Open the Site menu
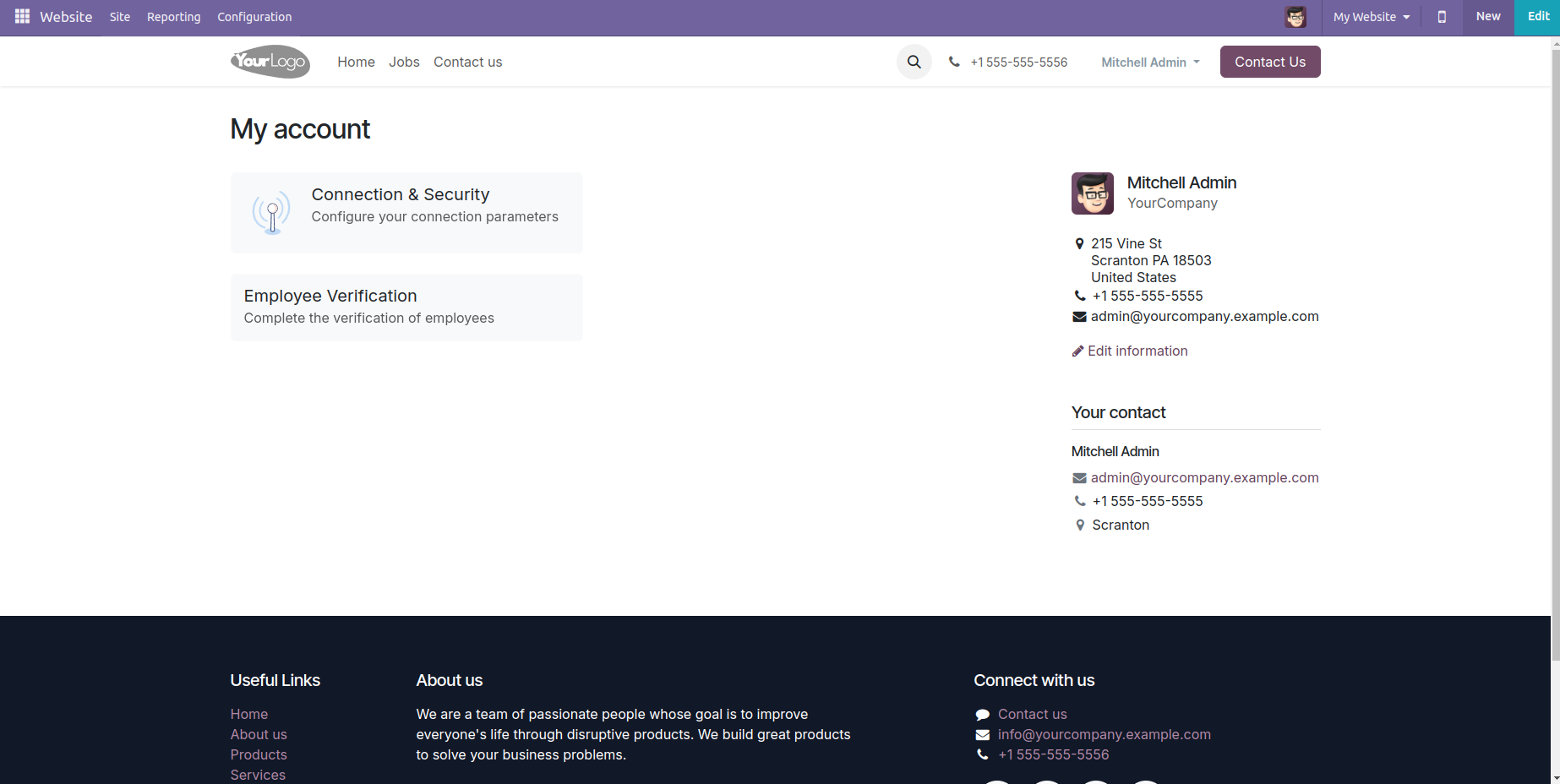 120,17
